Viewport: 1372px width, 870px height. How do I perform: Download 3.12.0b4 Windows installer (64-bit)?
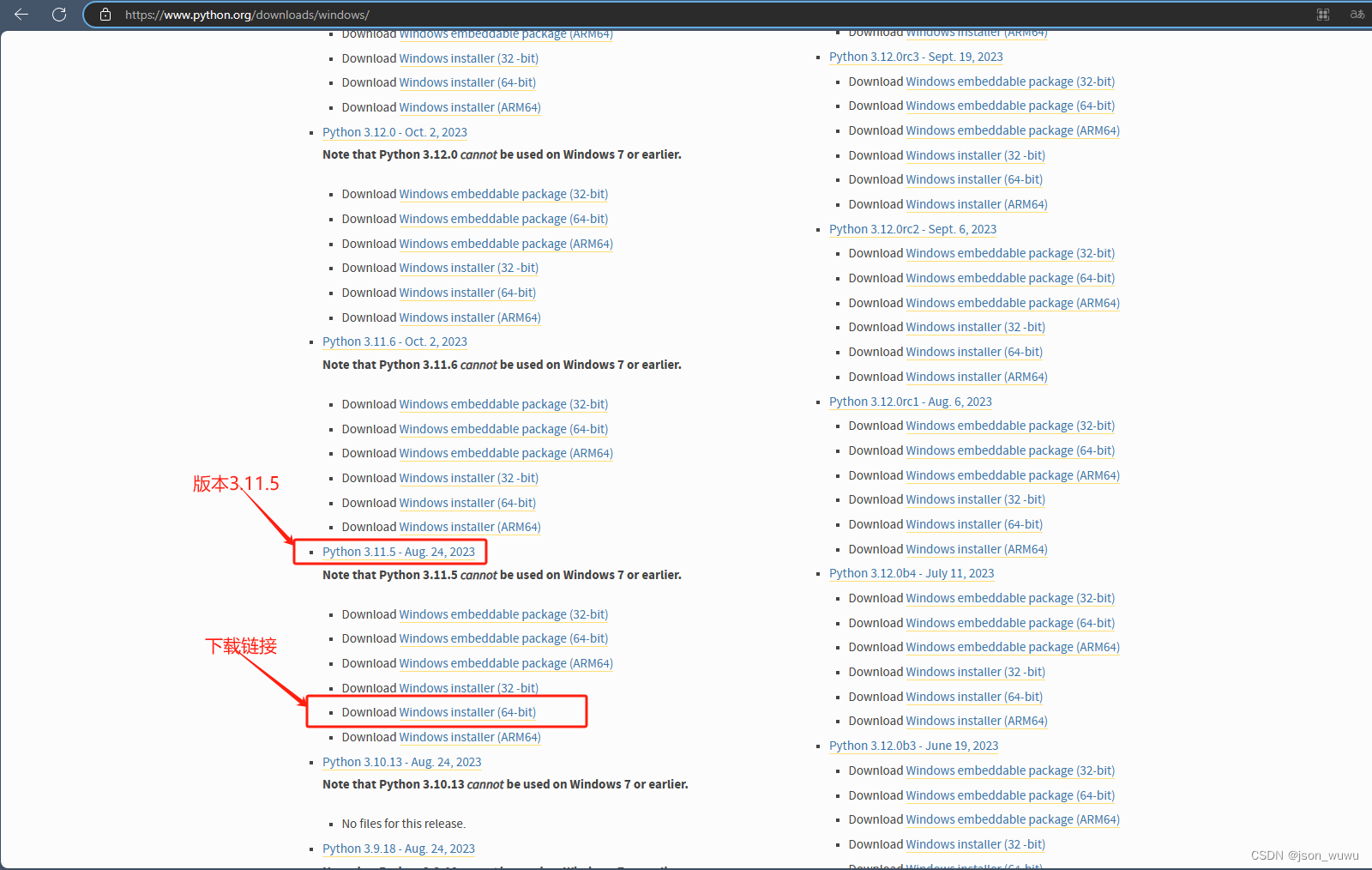[974, 697]
